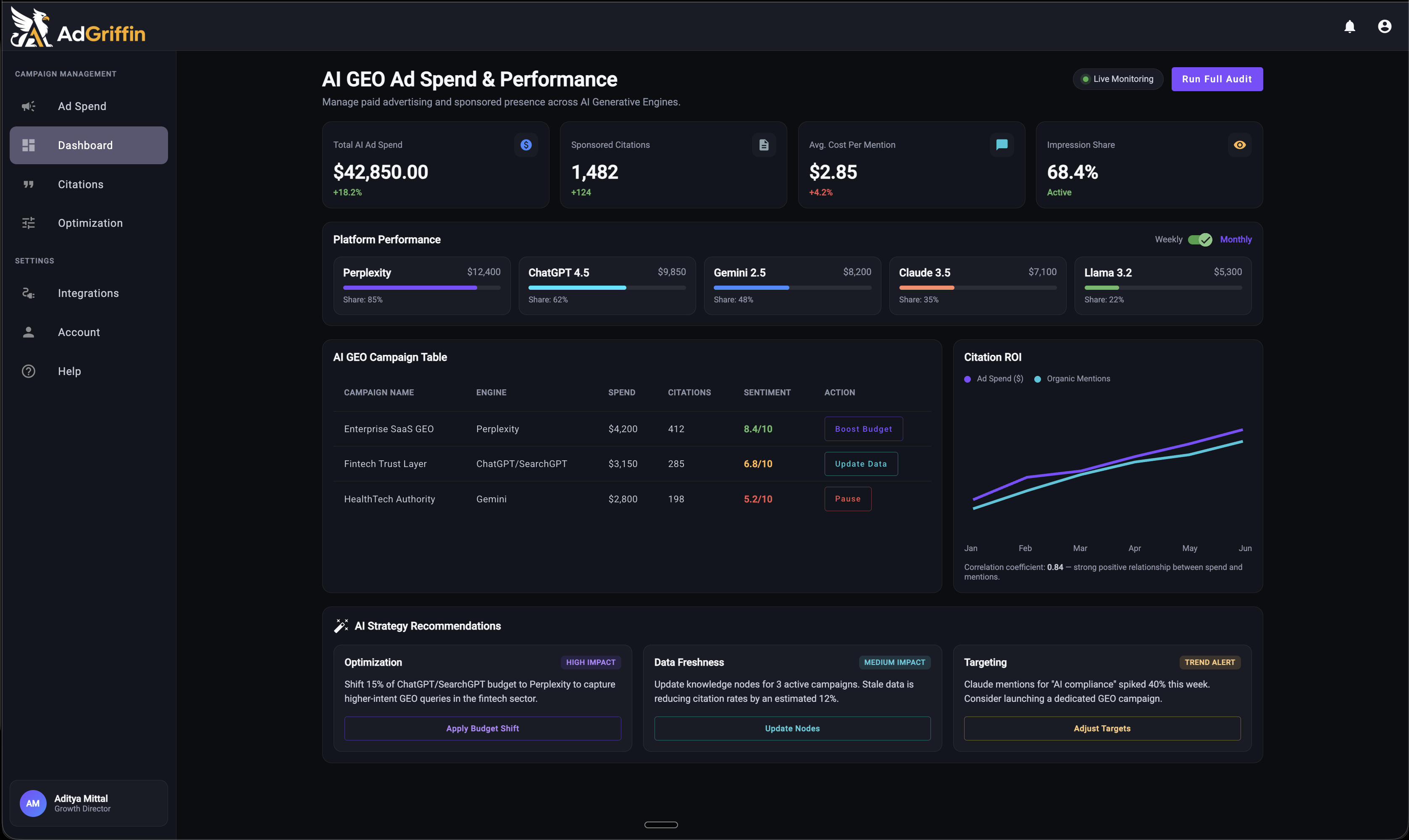Click Update Nodes button
The width and height of the screenshot is (1409, 840).
tap(792, 729)
